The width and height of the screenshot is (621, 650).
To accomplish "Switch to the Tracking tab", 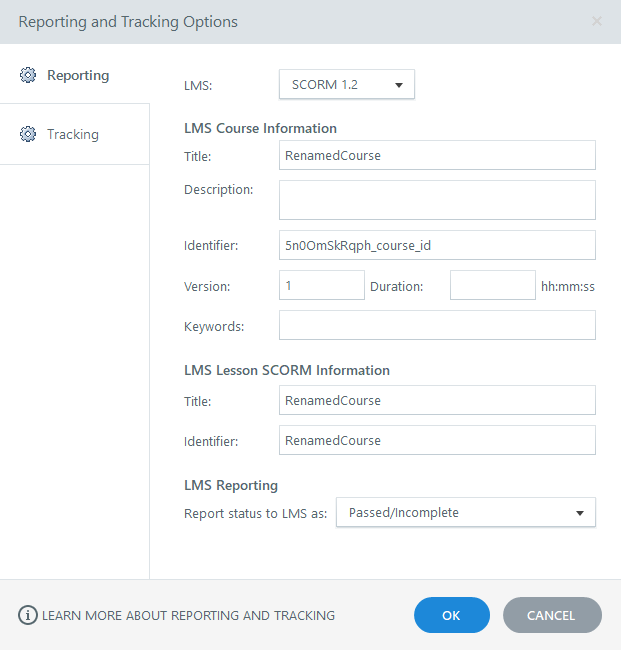I will pyautogui.click(x=73, y=134).
